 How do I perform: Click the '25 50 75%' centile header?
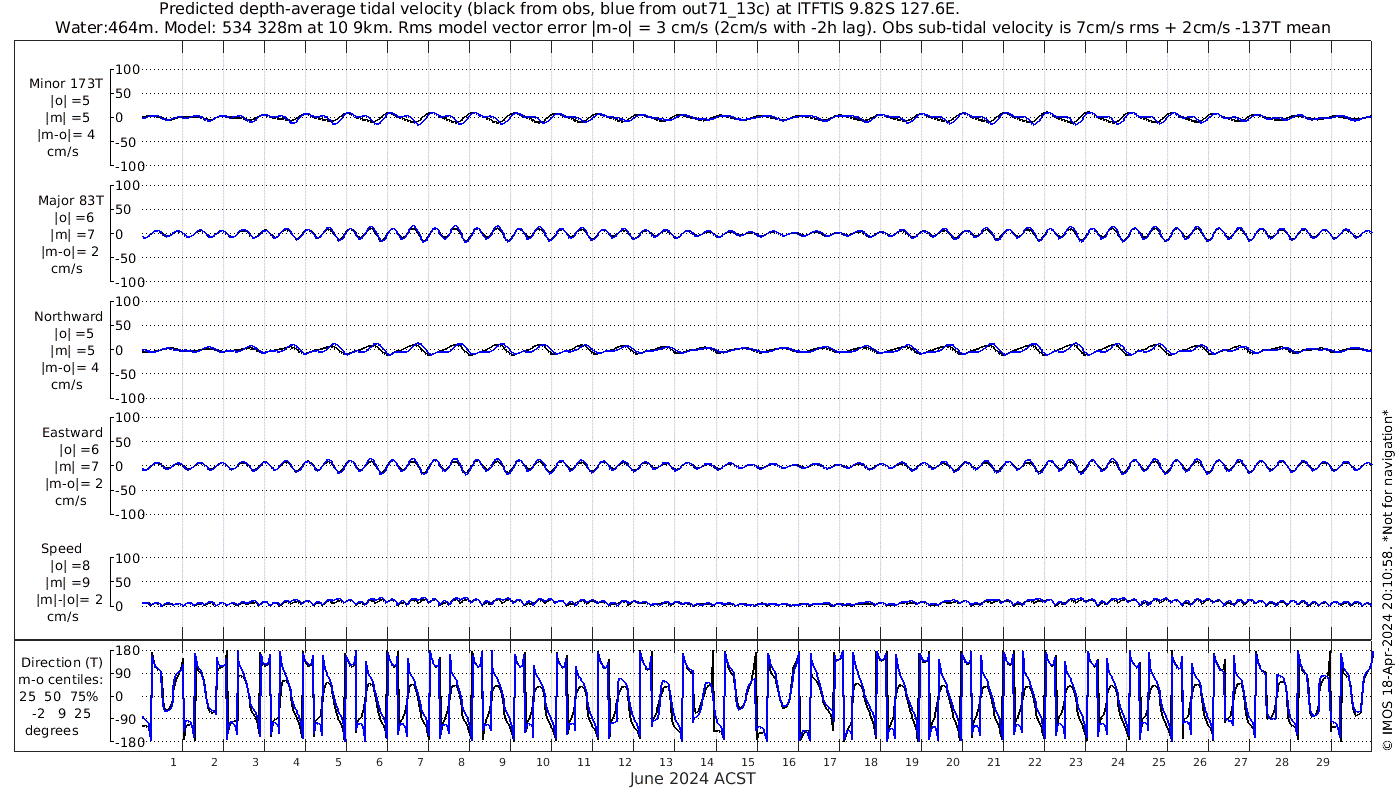pos(61,696)
